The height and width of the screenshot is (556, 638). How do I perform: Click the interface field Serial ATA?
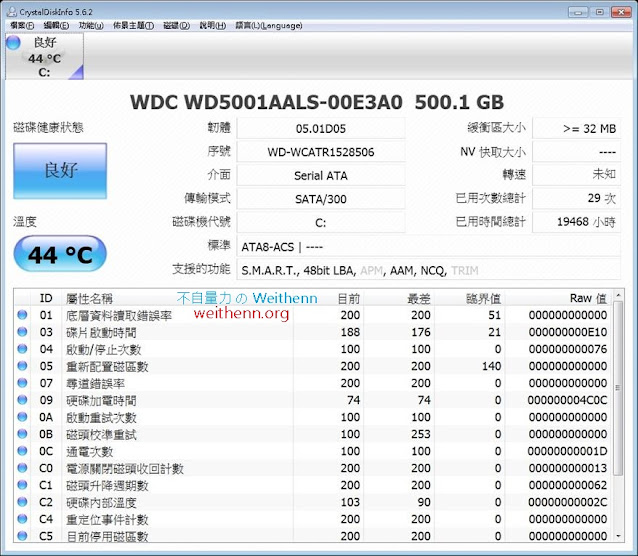coord(321,176)
